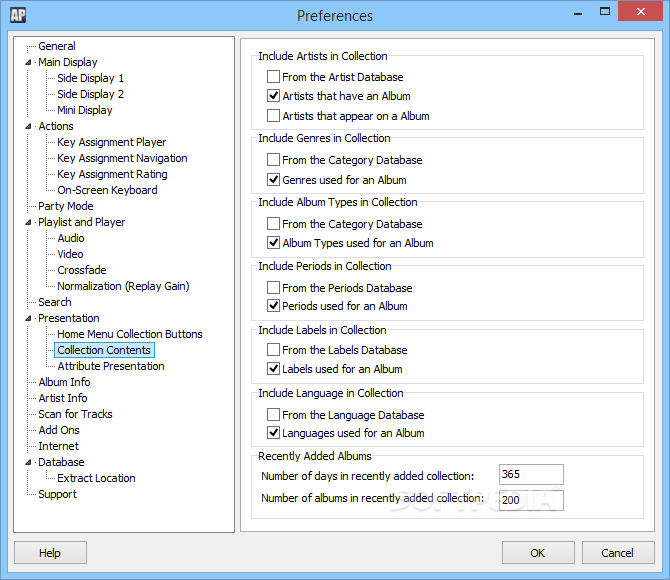Uncheck Album Types used for an Album

pyautogui.click(x=273, y=243)
